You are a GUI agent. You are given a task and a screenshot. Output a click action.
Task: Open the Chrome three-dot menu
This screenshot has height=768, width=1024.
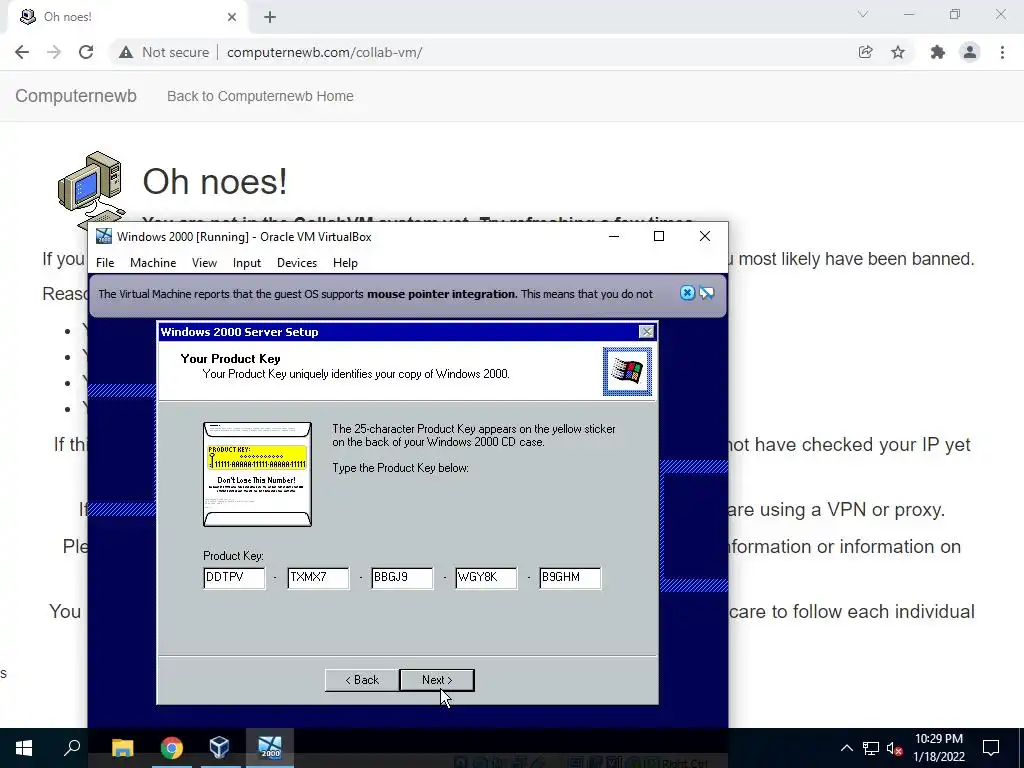click(1002, 52)
